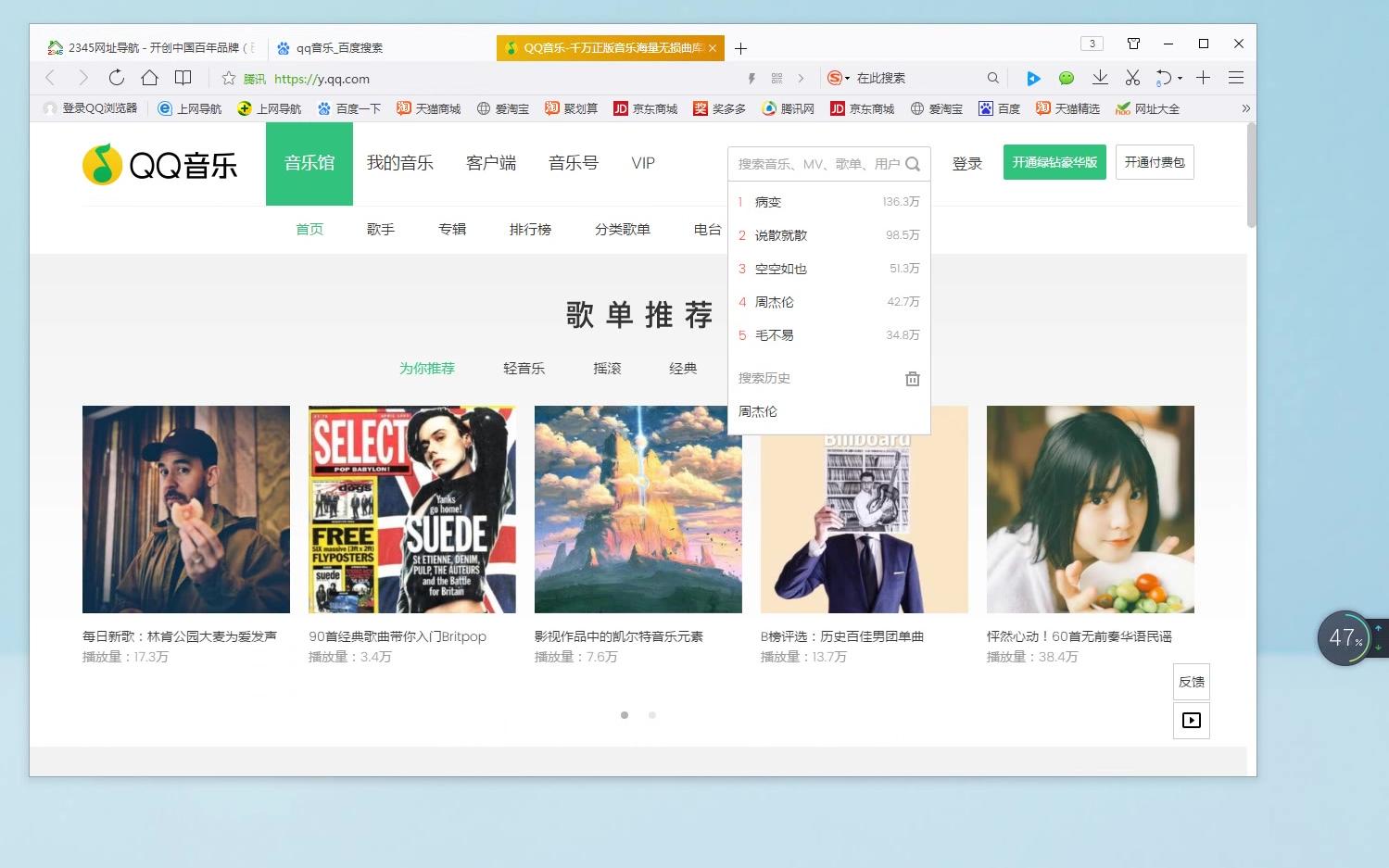Click the 反馈 feedback button

point(1192,682)
